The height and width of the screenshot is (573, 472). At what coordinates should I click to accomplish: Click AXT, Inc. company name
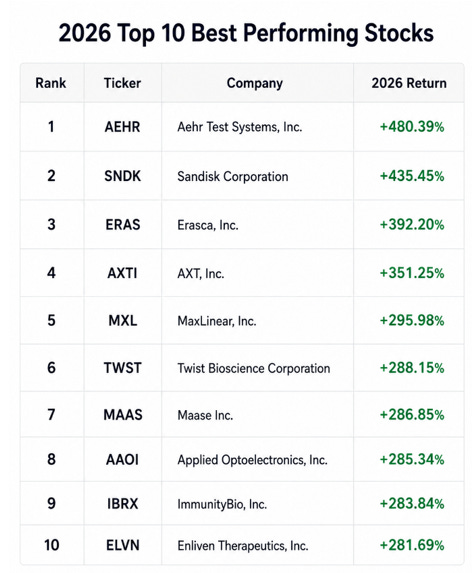201,273
